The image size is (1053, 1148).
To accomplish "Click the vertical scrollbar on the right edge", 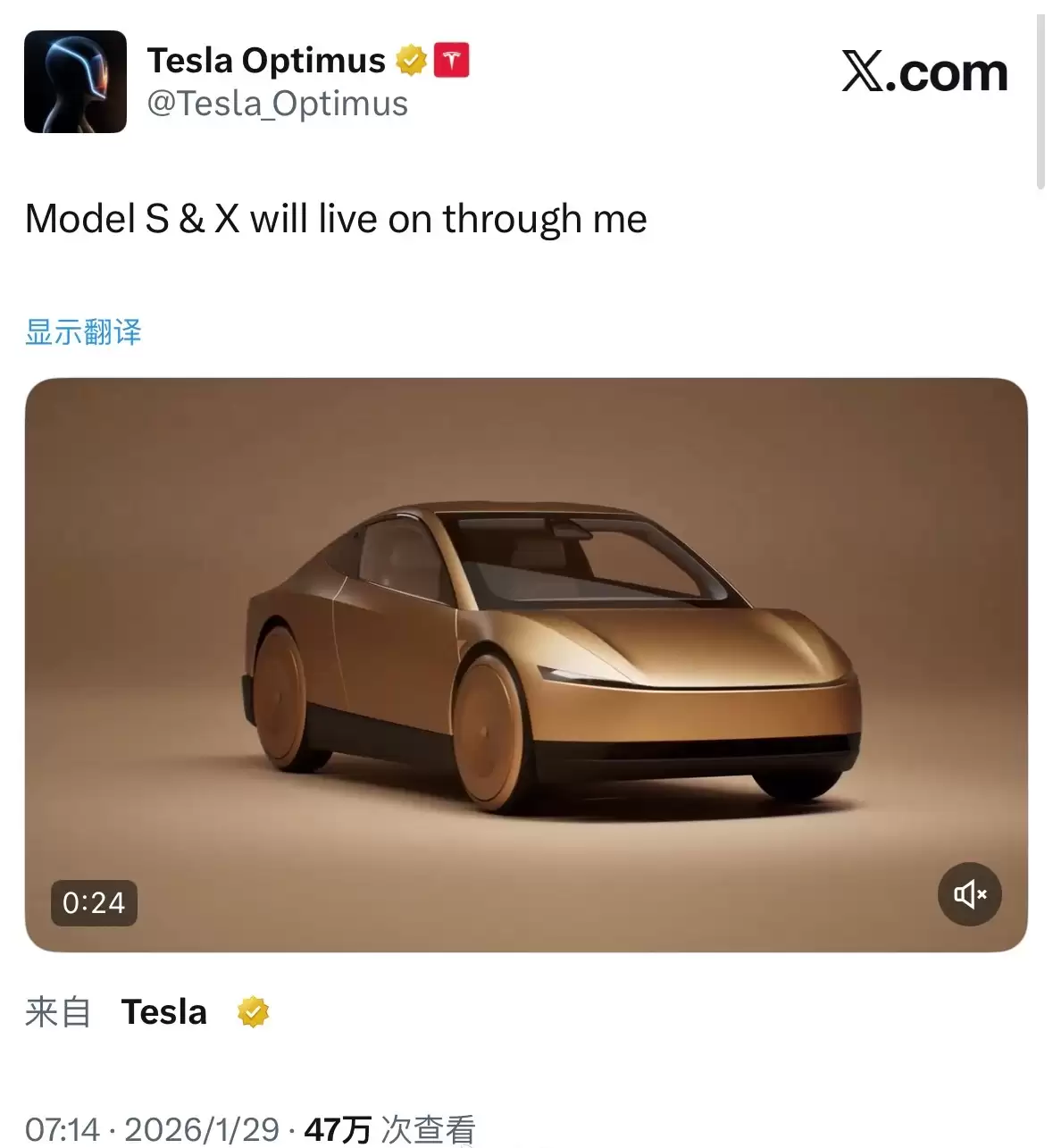I will tap(1040, 102).
